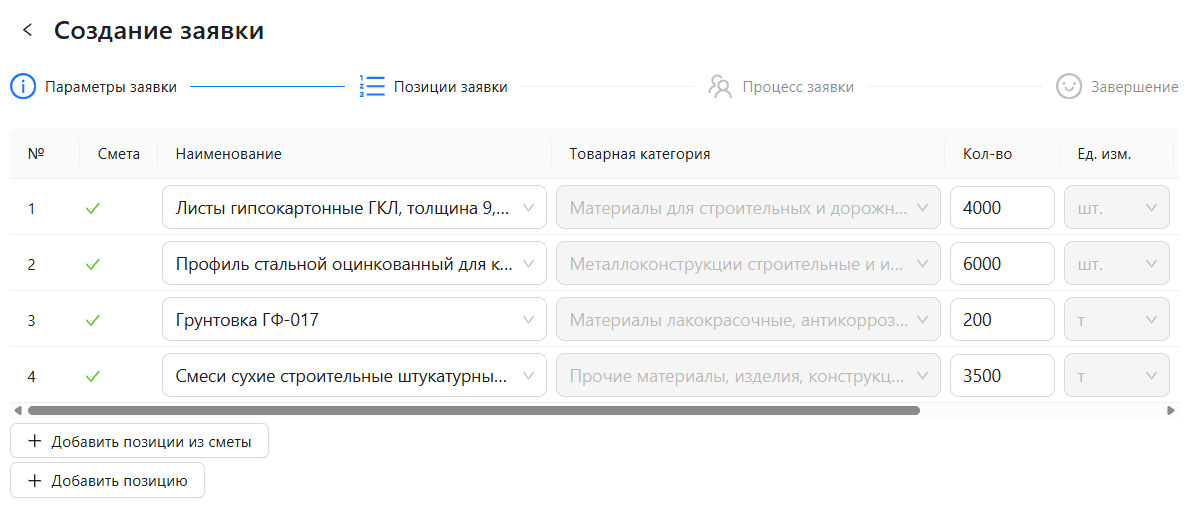Click the green checkmark in row 3

coord(93,321)
